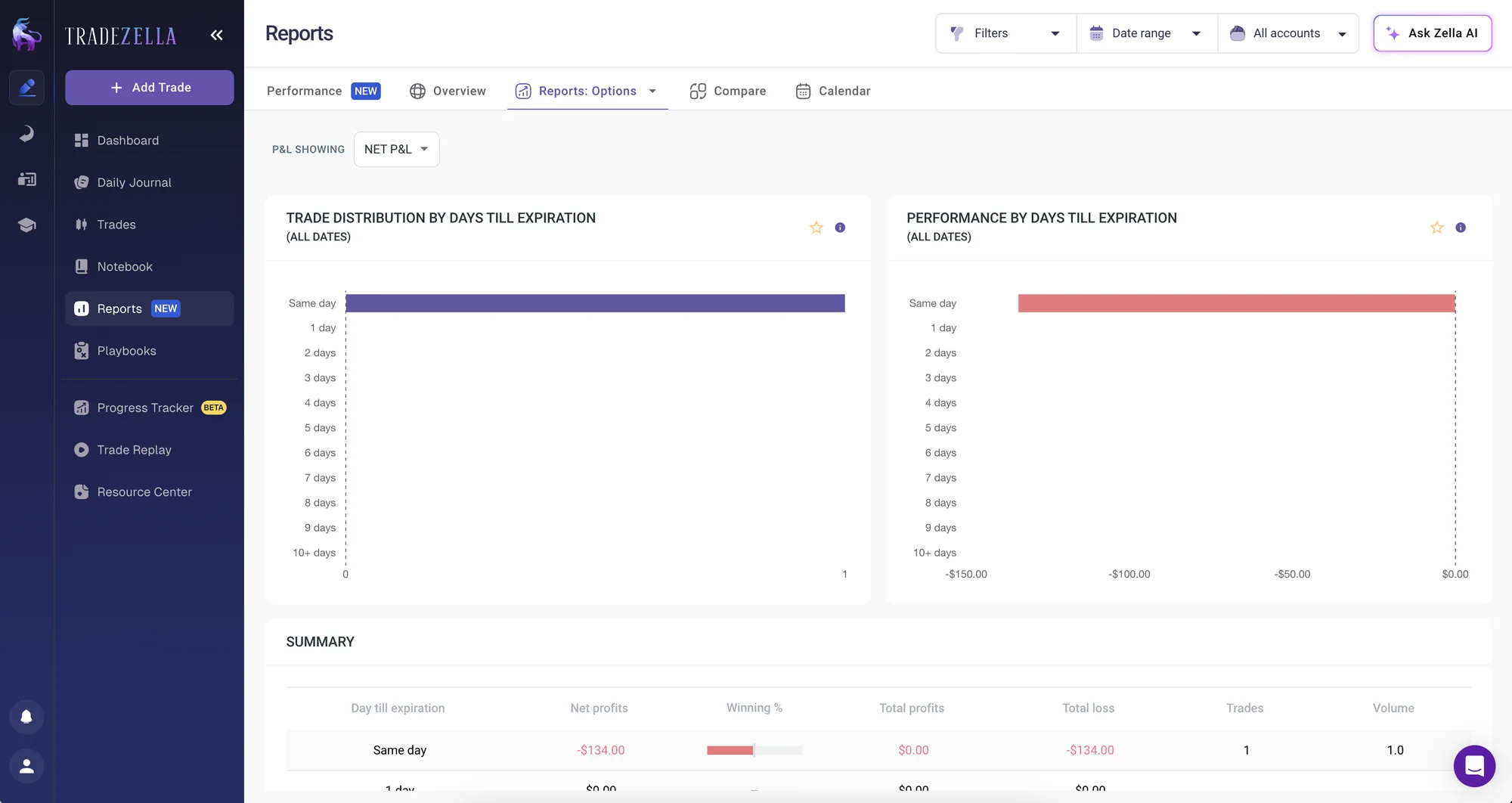This screenshot has height=803, width=1512.
Task: Expand the Reports: Options arrow
Action: [652, 91]
